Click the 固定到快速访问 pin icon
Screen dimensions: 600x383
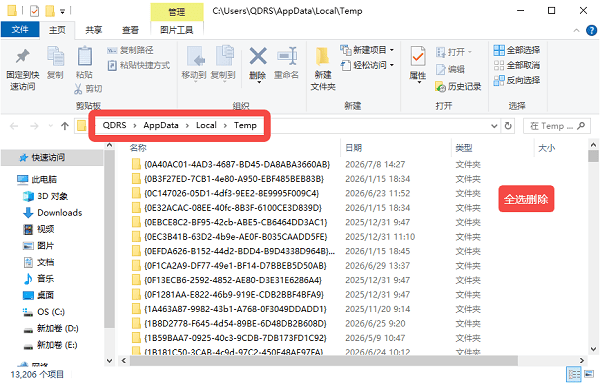point(23,57)
